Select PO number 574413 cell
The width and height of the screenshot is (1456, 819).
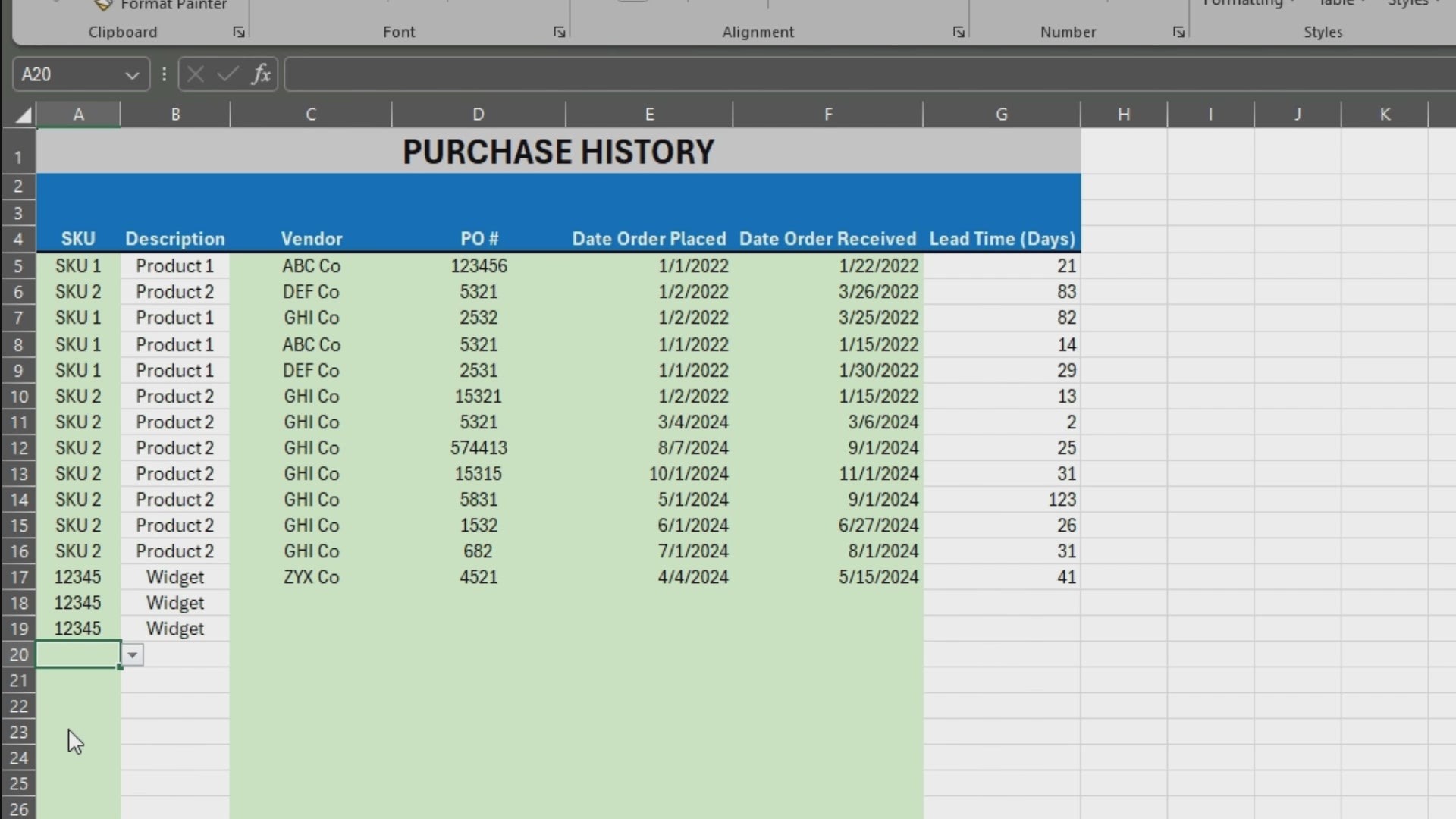tap(479, 448)
